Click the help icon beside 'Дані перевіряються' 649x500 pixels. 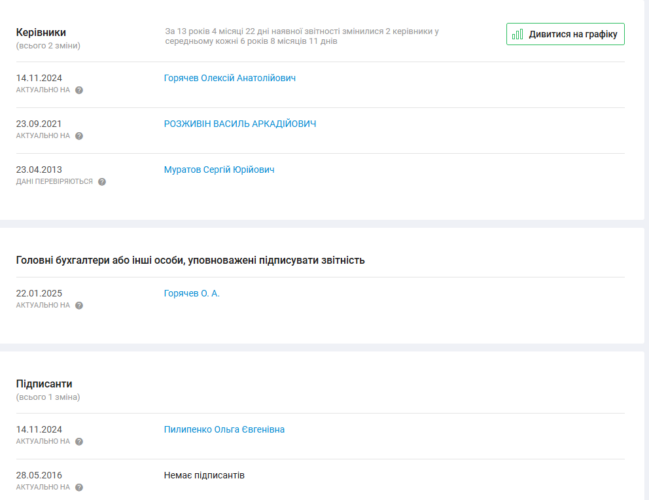[102, 182]
